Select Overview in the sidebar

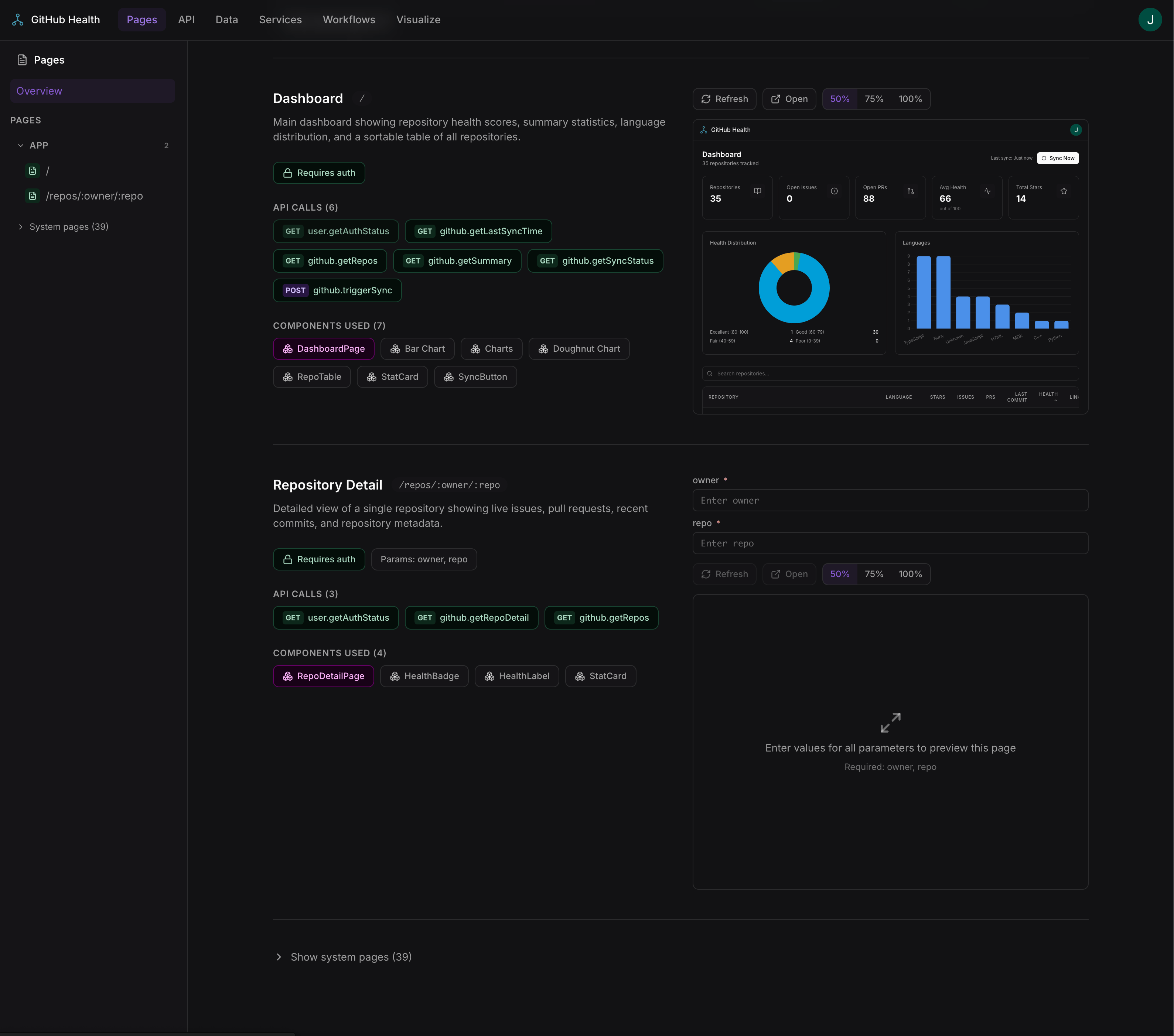coord(92,91)
